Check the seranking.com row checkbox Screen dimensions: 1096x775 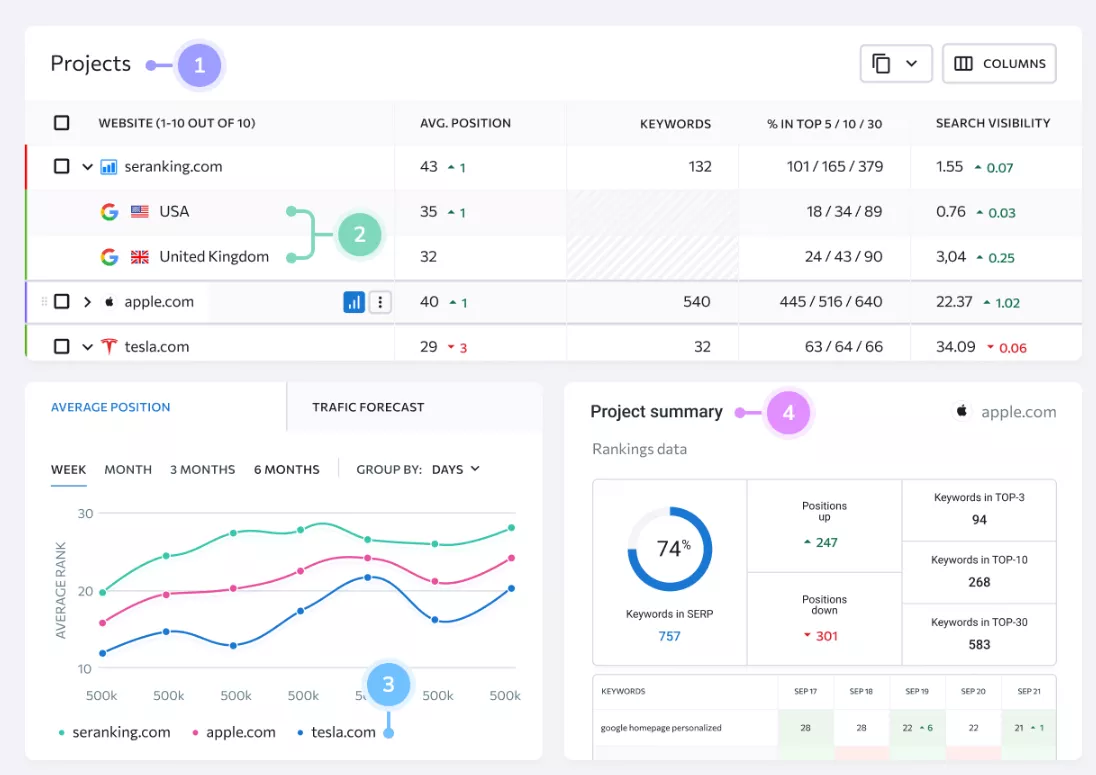point(62,166)
